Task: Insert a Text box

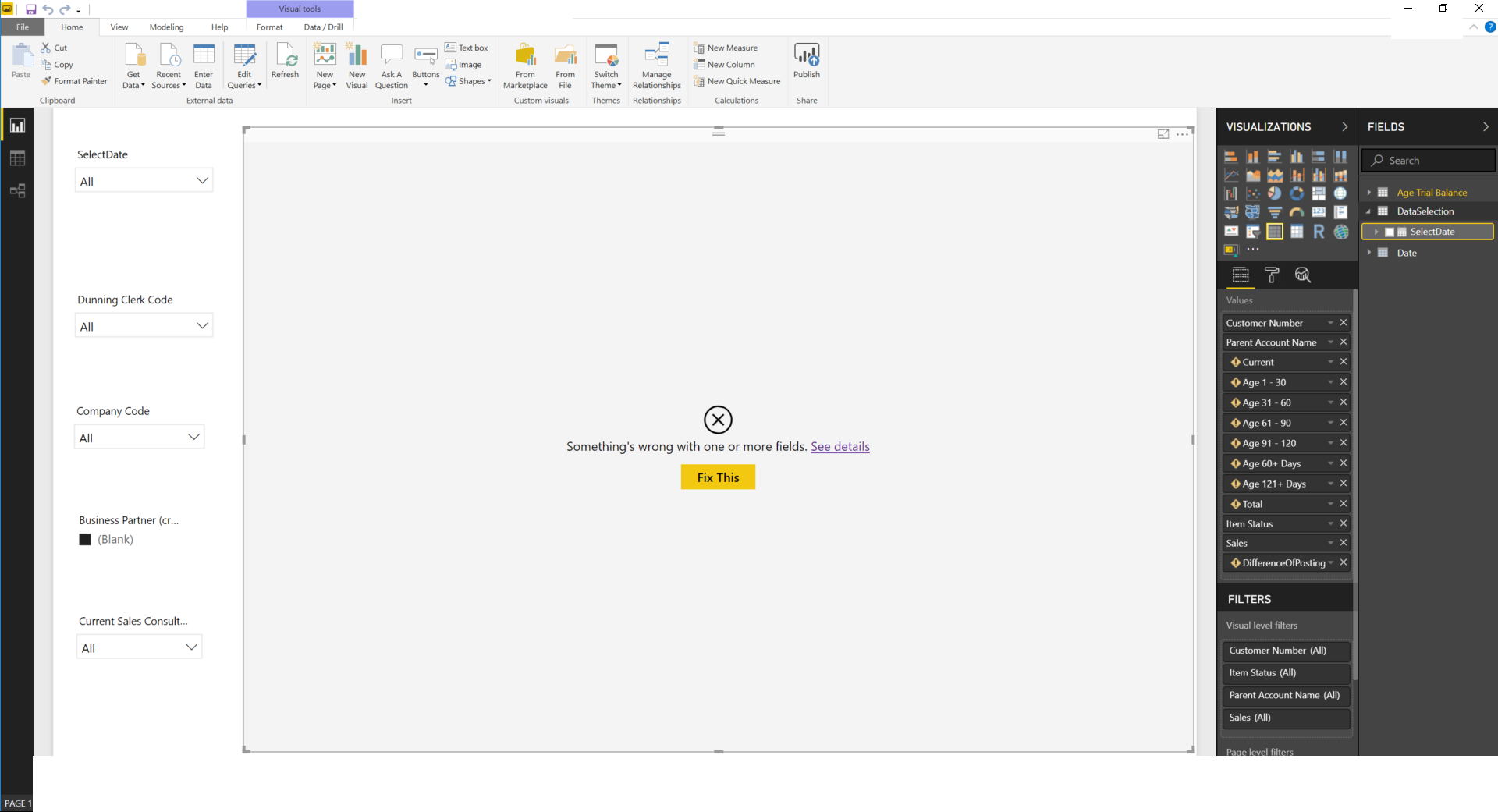Action: click(x=467, y=48)
